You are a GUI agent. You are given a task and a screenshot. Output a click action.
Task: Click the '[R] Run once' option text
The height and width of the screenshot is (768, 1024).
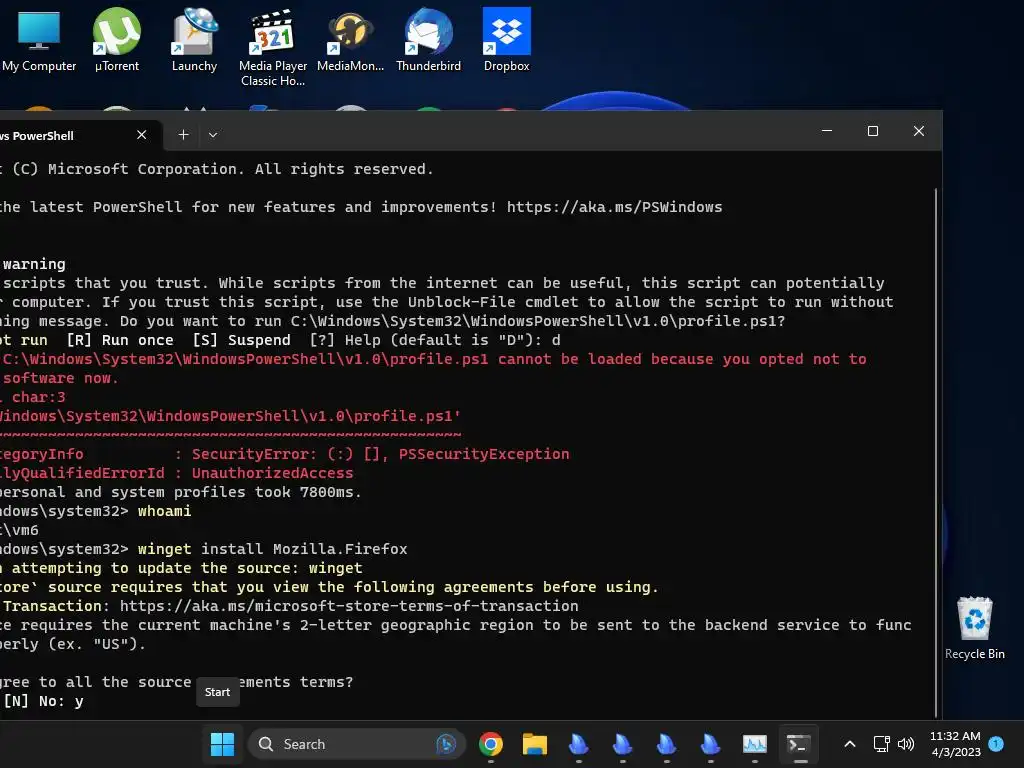[120, 340]
